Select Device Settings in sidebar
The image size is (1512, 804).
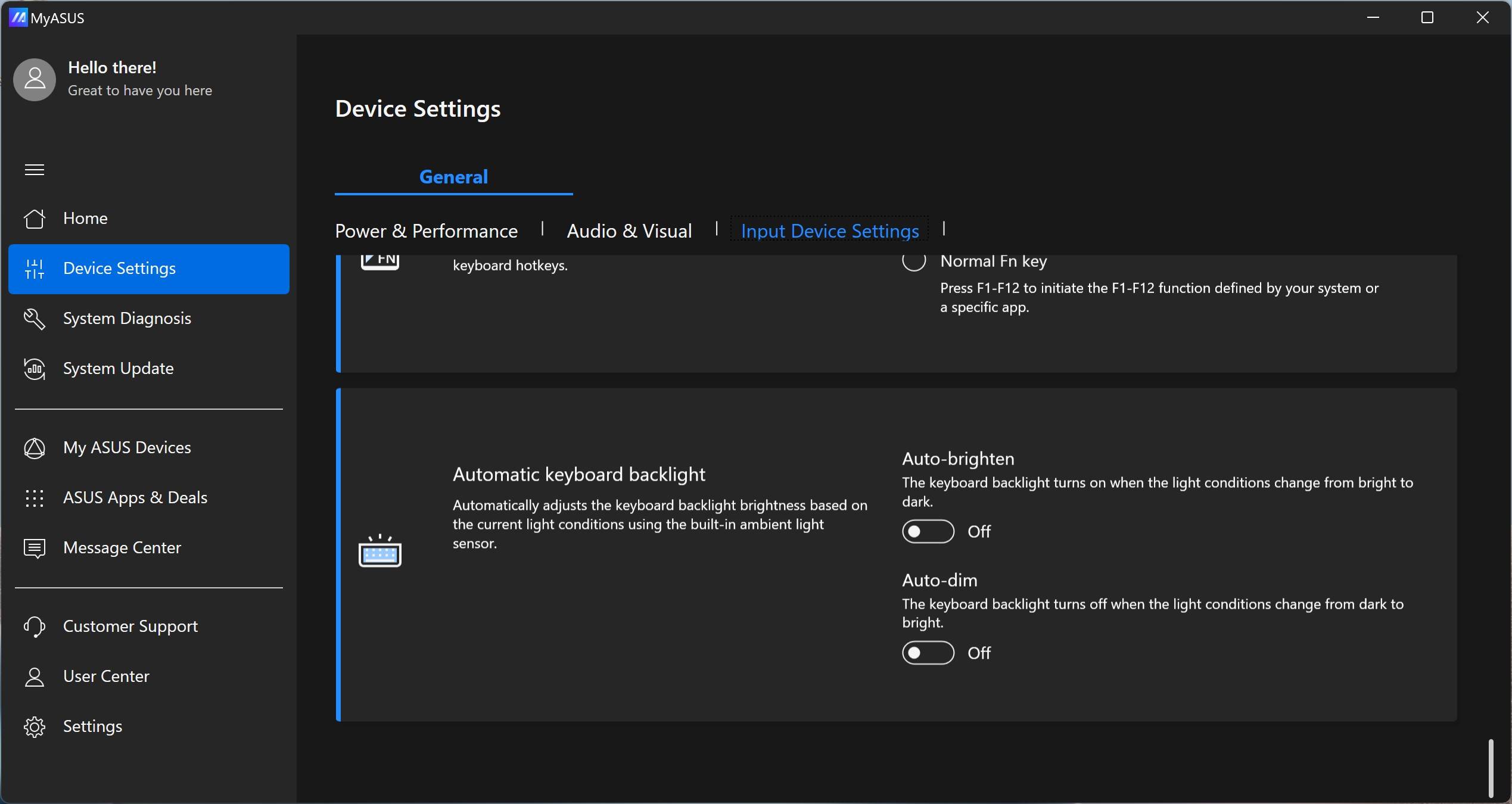click(x=119, y=269)
